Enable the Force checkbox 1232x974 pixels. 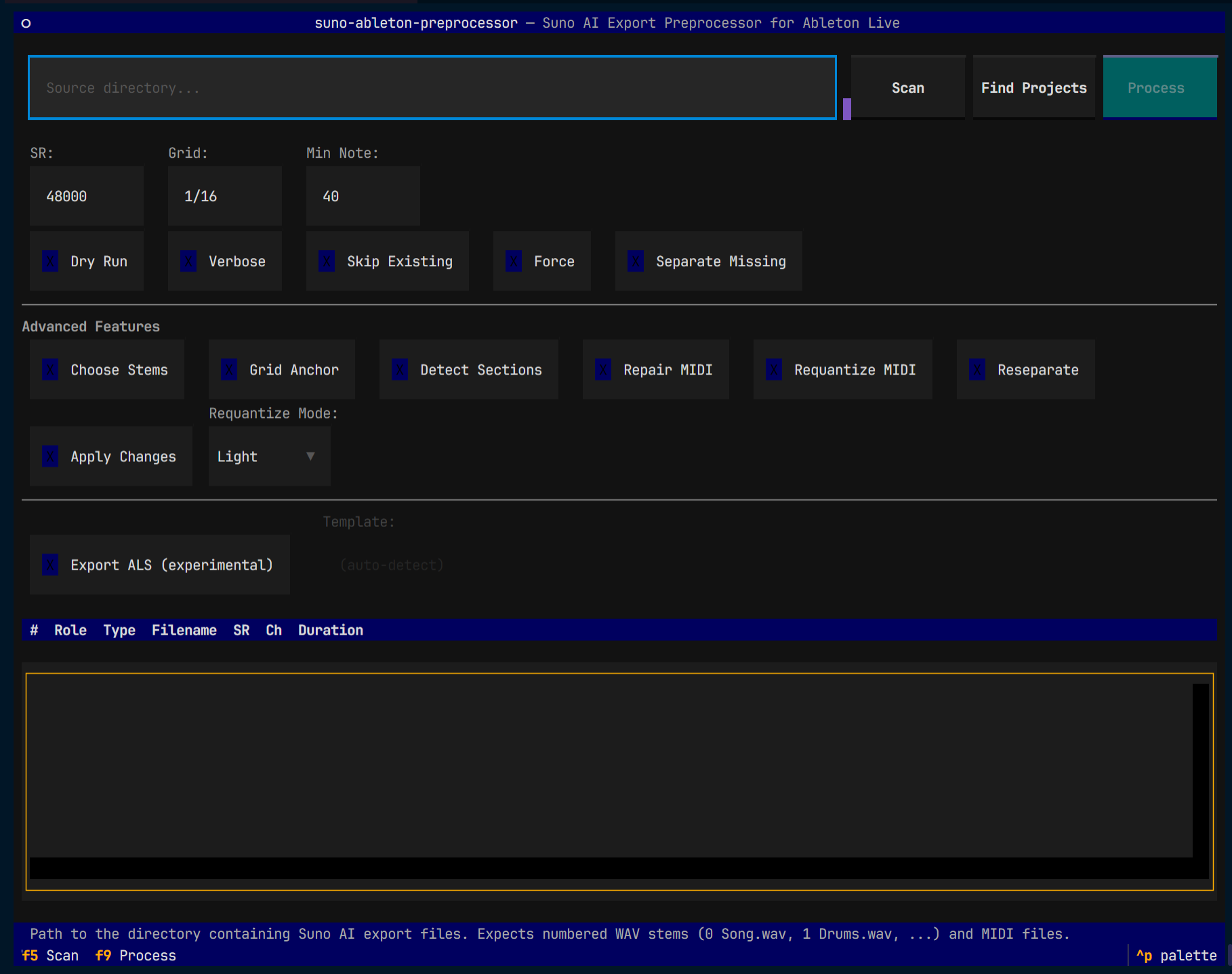coord(514,261)
